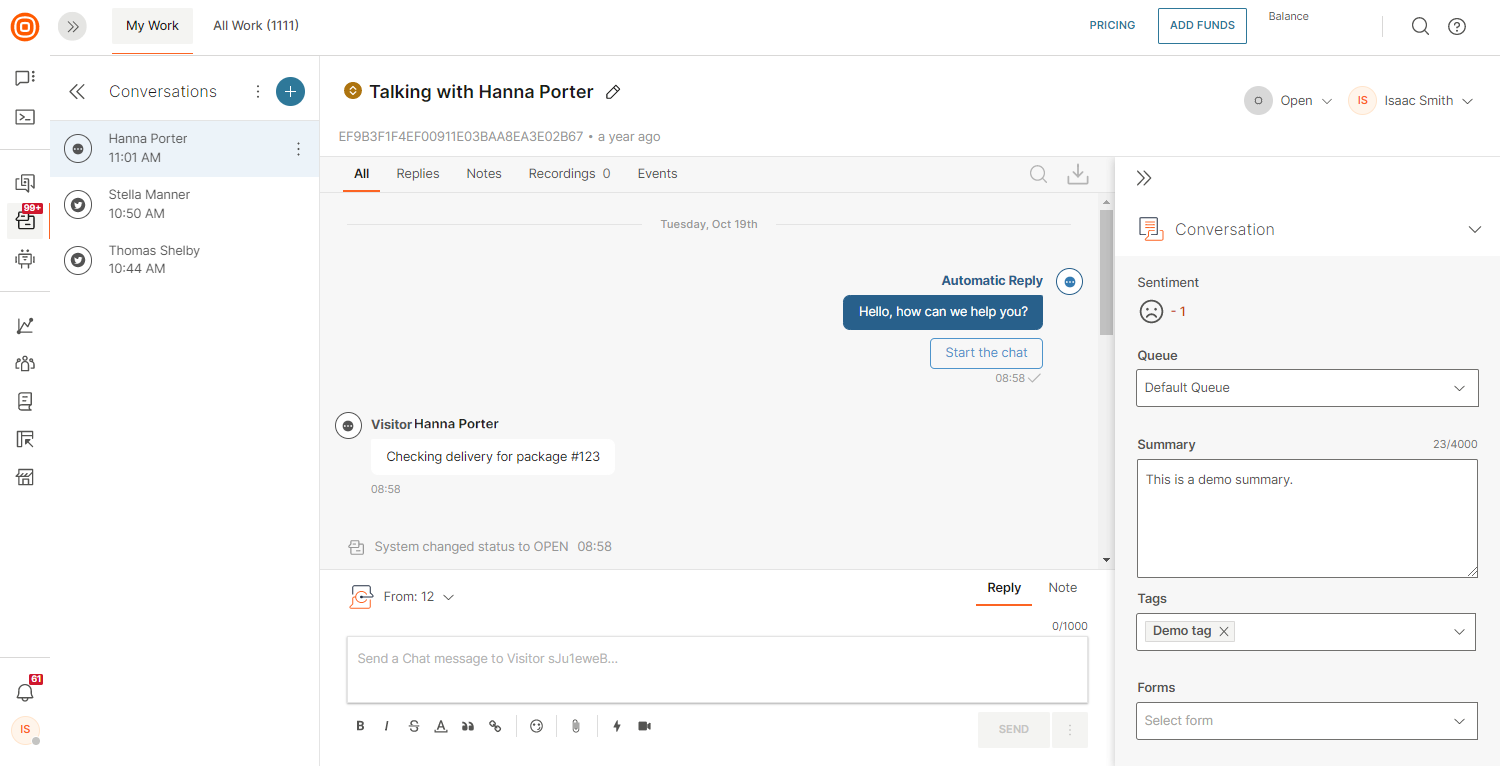Start a video call from toolbar
Image resolution: width=1500 pixels, height=766 pixels.
coord(645,726)
